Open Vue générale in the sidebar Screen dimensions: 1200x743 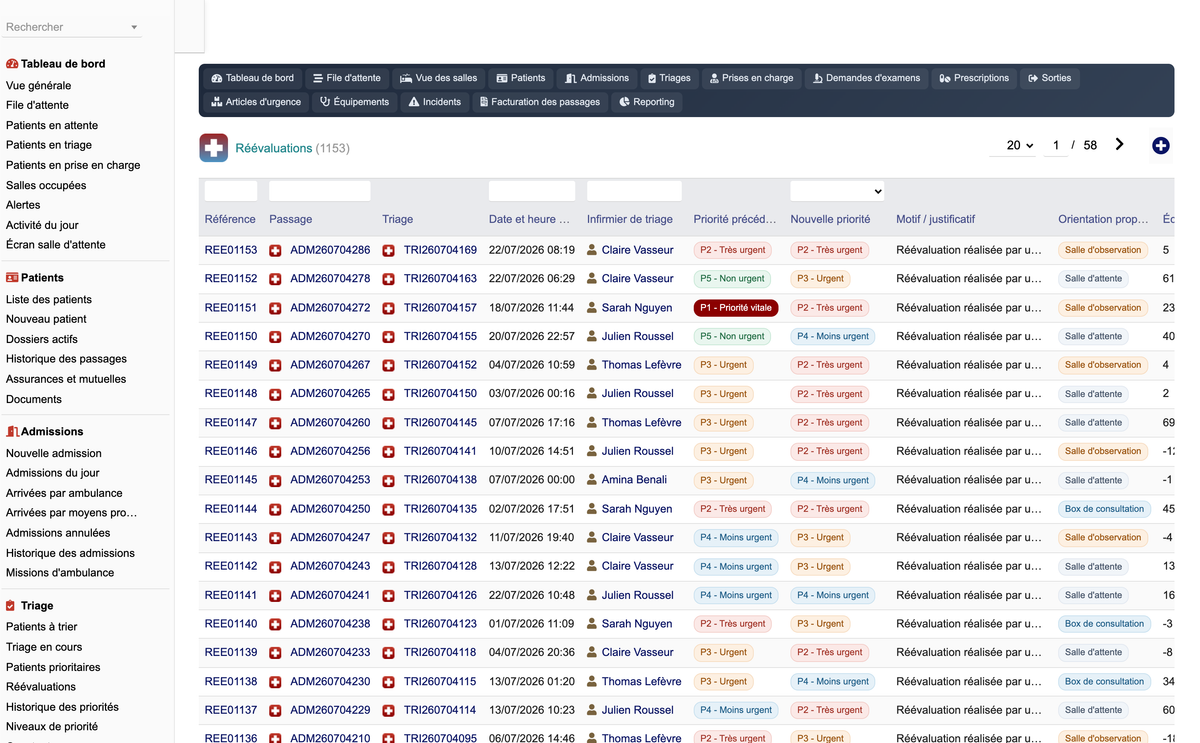39,86
